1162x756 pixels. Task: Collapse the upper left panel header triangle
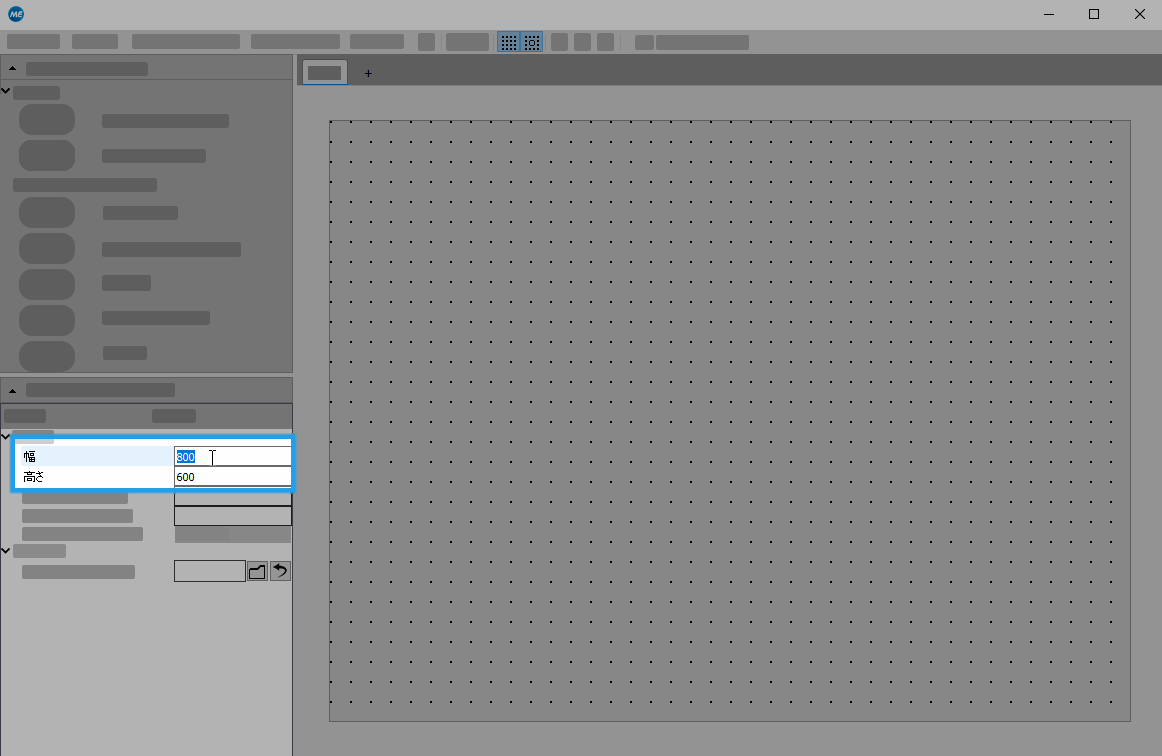coord(12,69)
